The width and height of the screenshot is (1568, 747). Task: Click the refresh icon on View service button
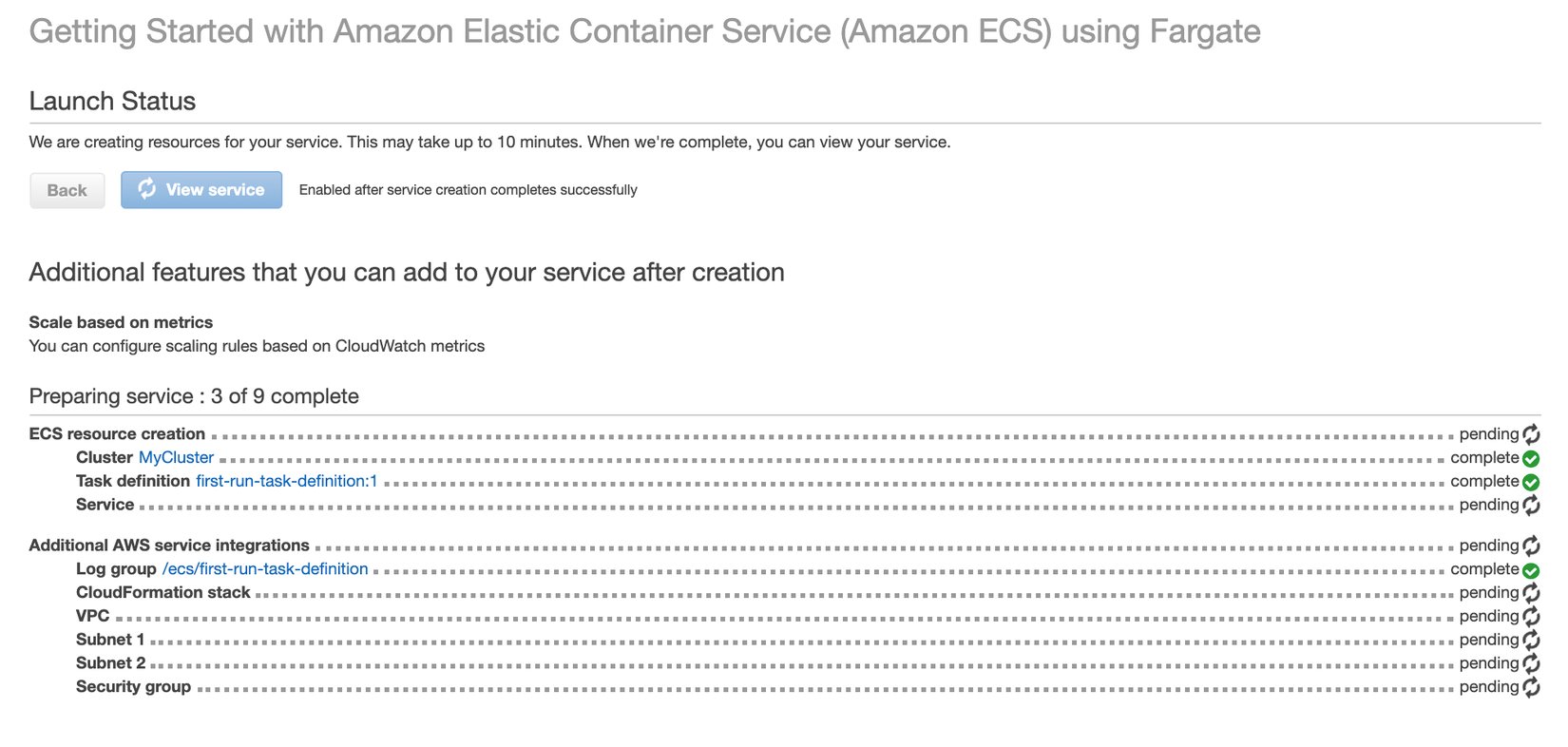pyautogui.click(x=146, y=189)
